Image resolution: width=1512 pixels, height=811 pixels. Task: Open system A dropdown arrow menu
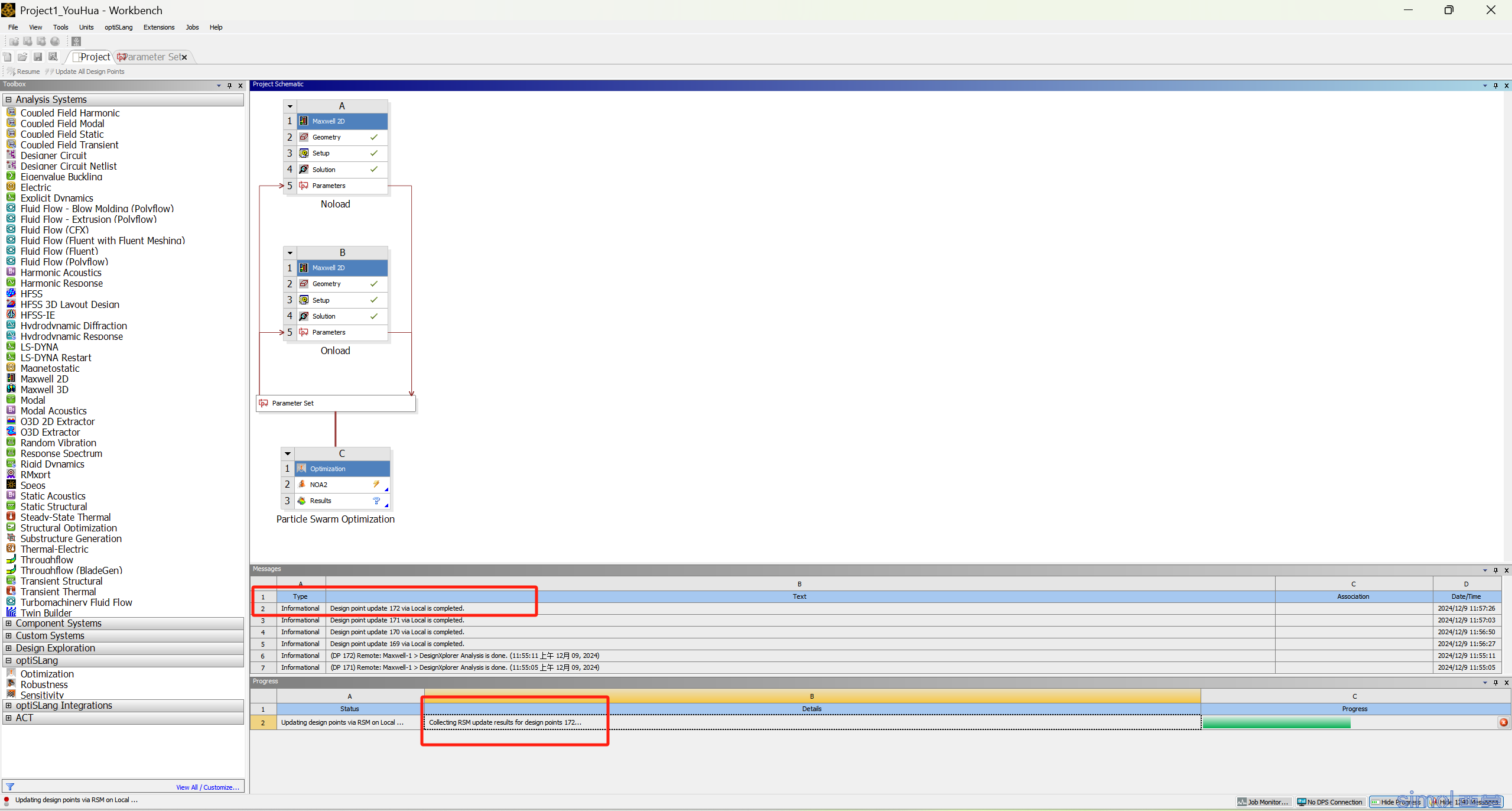click(290, 106)
